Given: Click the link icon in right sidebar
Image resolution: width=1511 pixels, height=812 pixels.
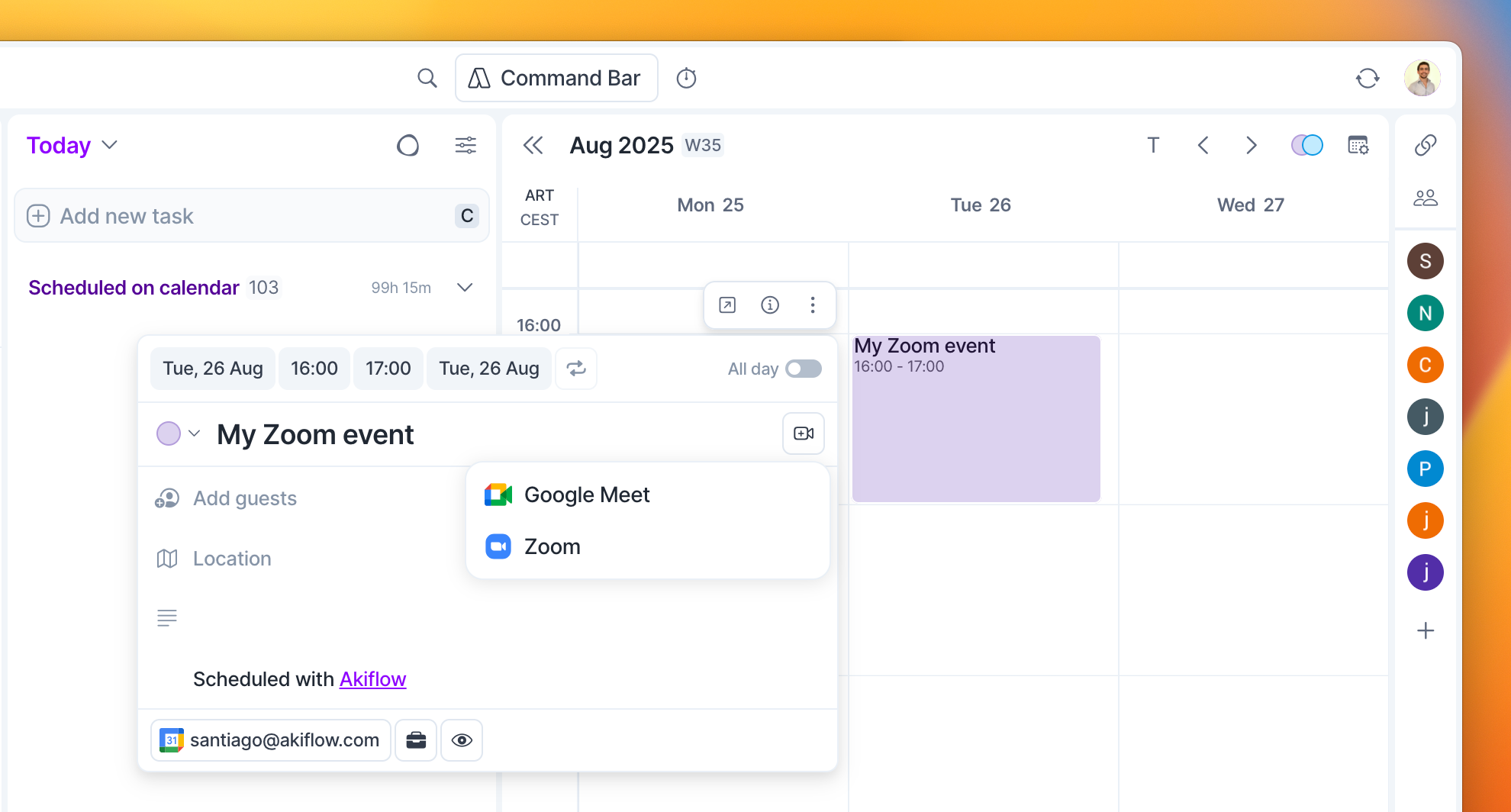Looking at the screenshot, I should (x=1426, y=145).
